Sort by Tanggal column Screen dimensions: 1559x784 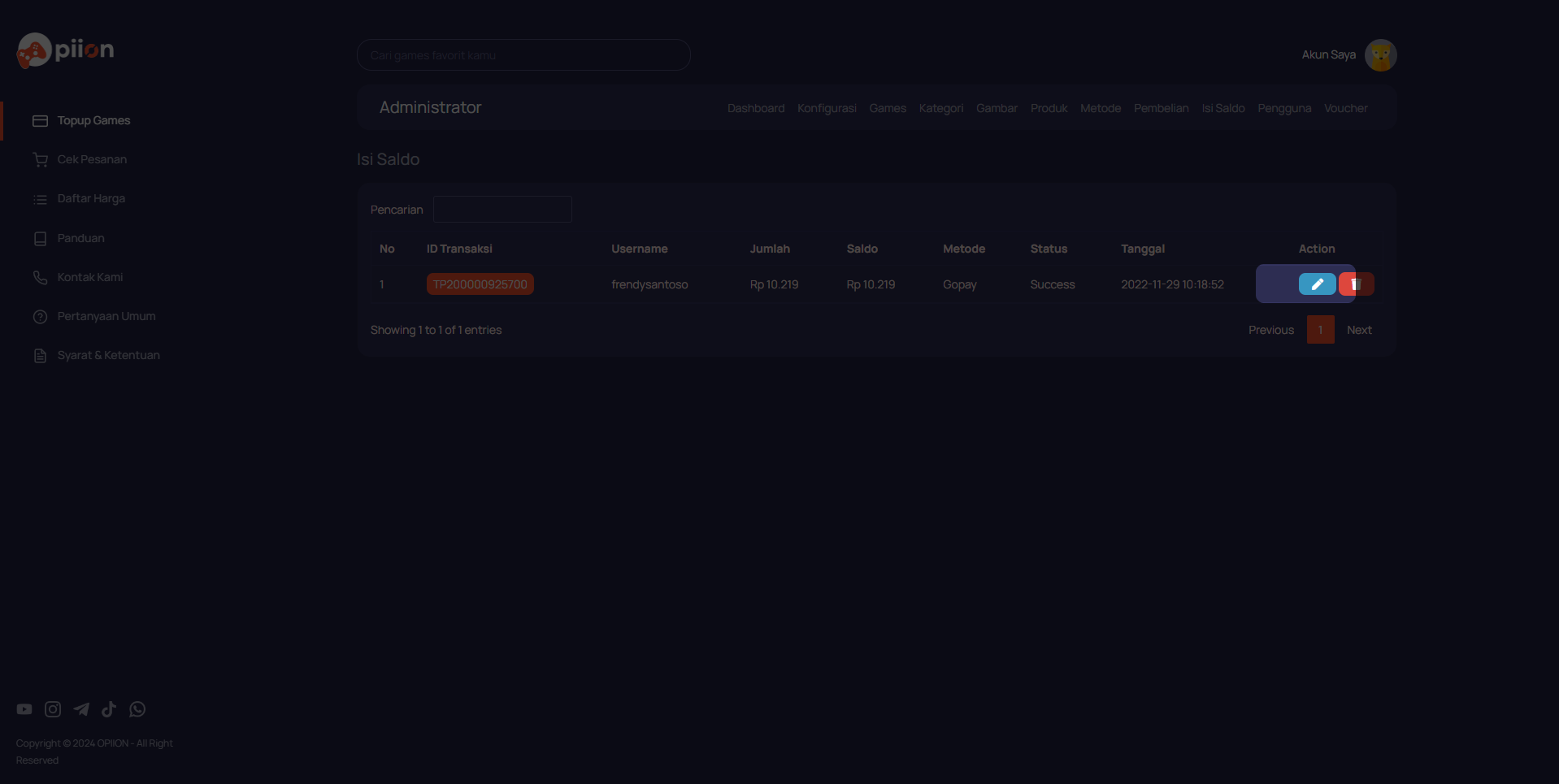(x=1143, y=249)
